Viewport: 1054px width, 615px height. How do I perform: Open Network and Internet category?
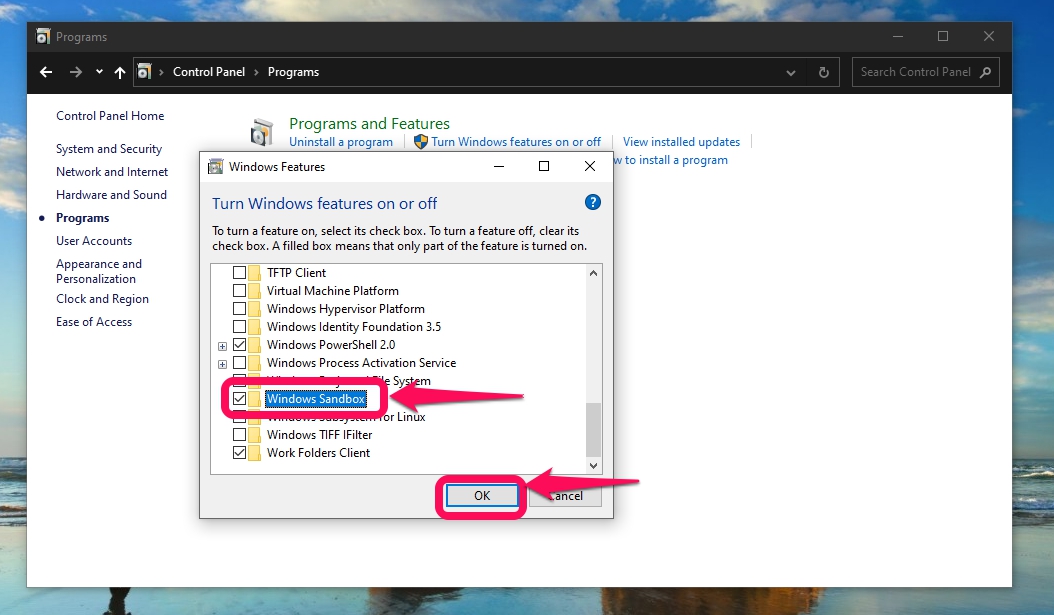point(112,171)
